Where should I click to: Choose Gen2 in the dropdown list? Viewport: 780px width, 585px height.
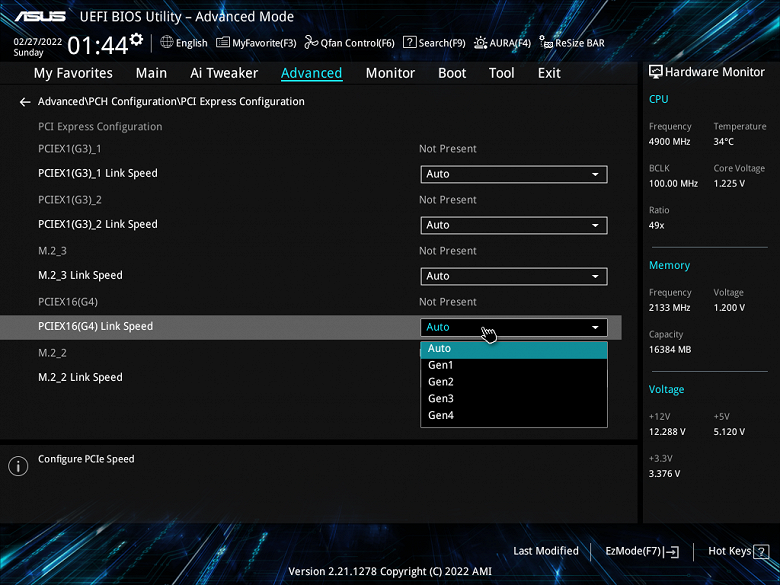tap(514, 382)
